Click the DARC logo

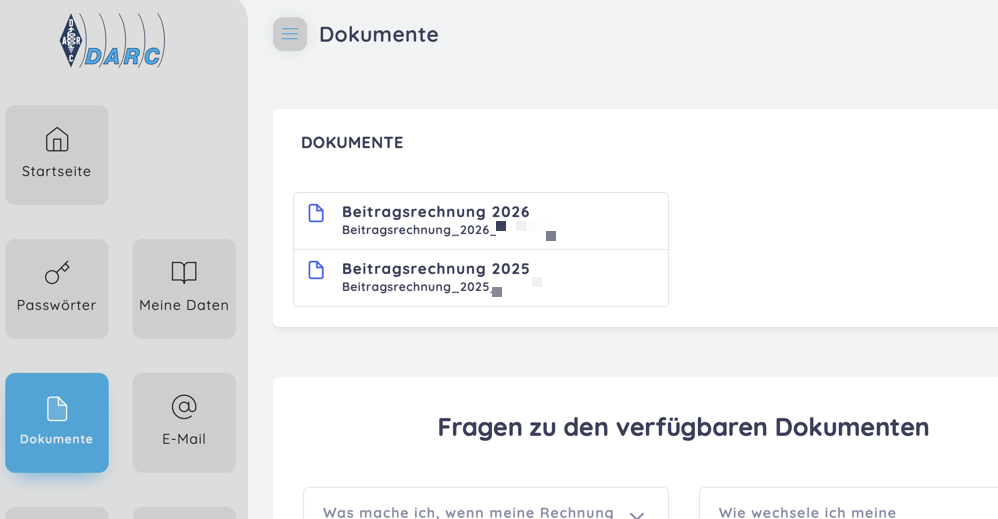tap(112, 42)
